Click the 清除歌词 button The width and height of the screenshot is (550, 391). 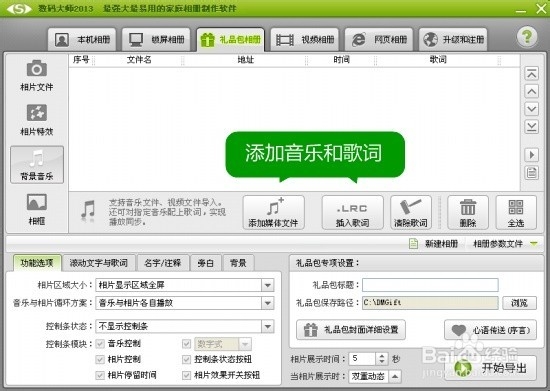[411, 213]
